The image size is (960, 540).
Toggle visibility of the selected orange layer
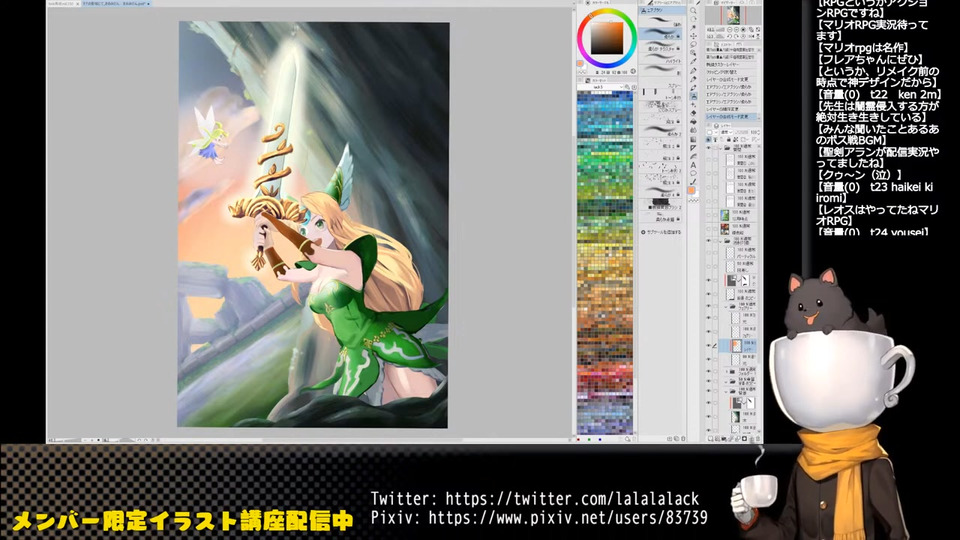click(x=708, y=345)
